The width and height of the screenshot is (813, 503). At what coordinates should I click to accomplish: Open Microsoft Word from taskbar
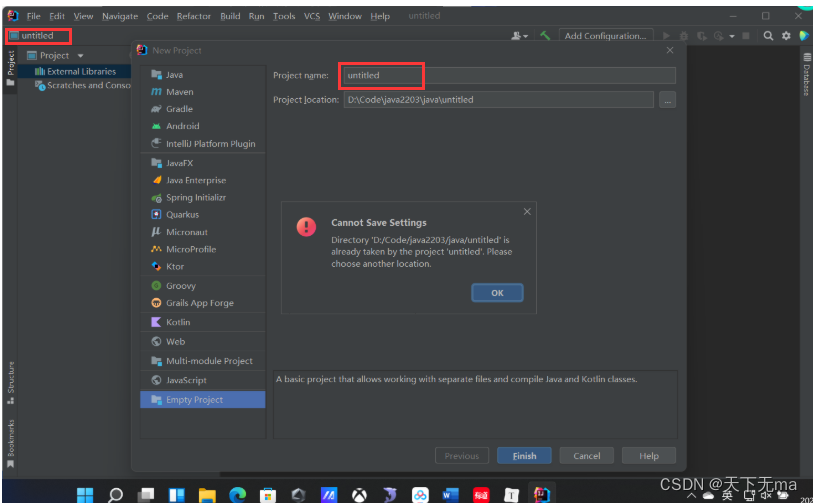[x=451, y=495]
